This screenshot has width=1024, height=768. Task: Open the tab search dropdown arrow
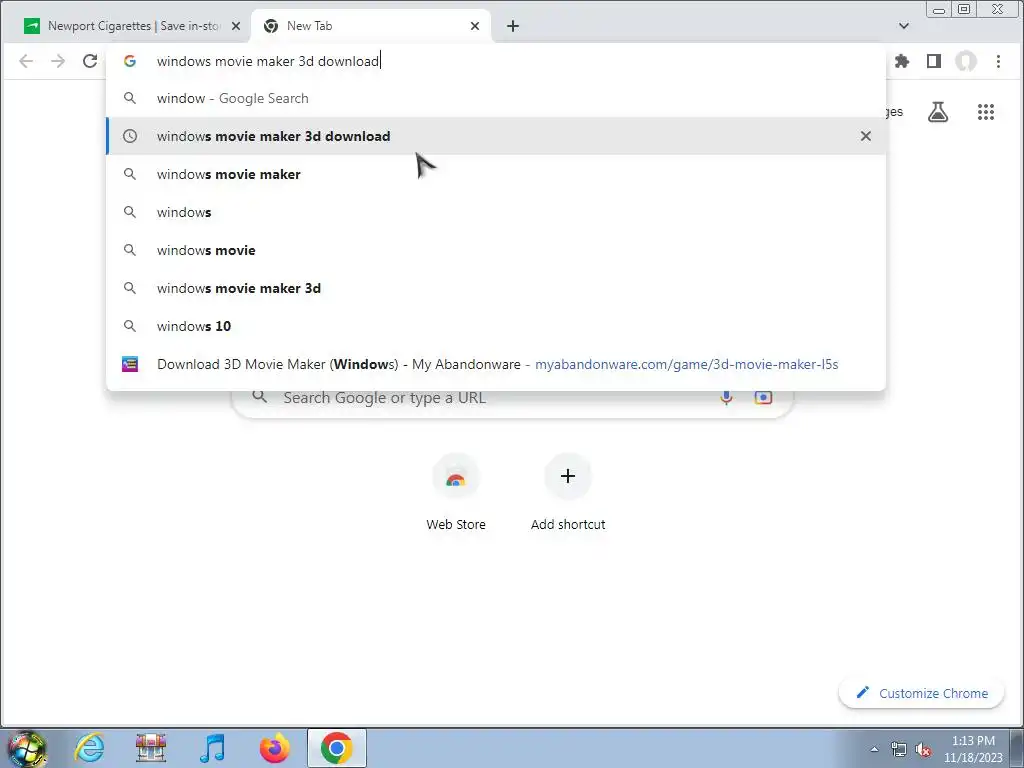(904, 26)
